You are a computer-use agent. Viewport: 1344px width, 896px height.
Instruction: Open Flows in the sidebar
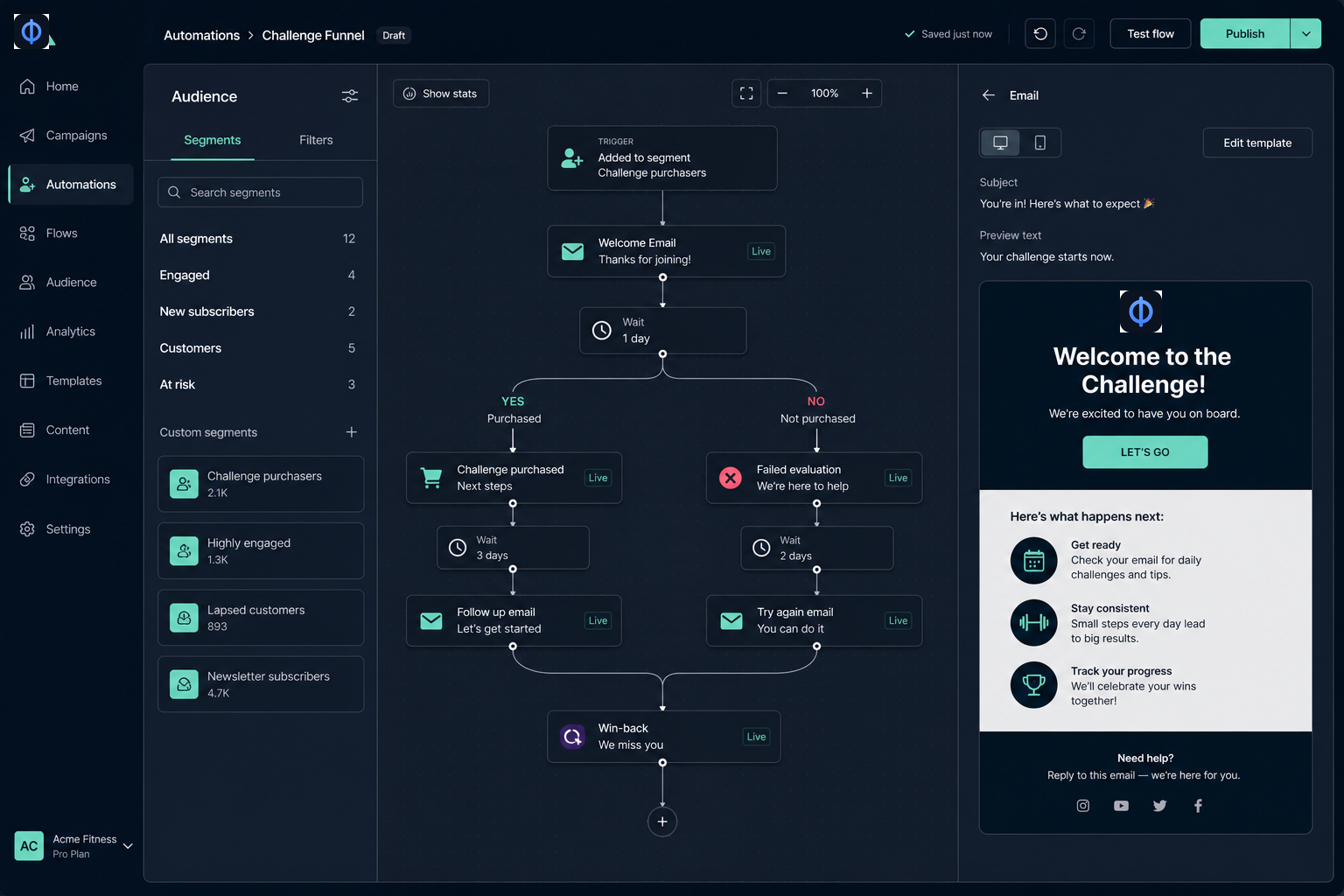point(71,234)
